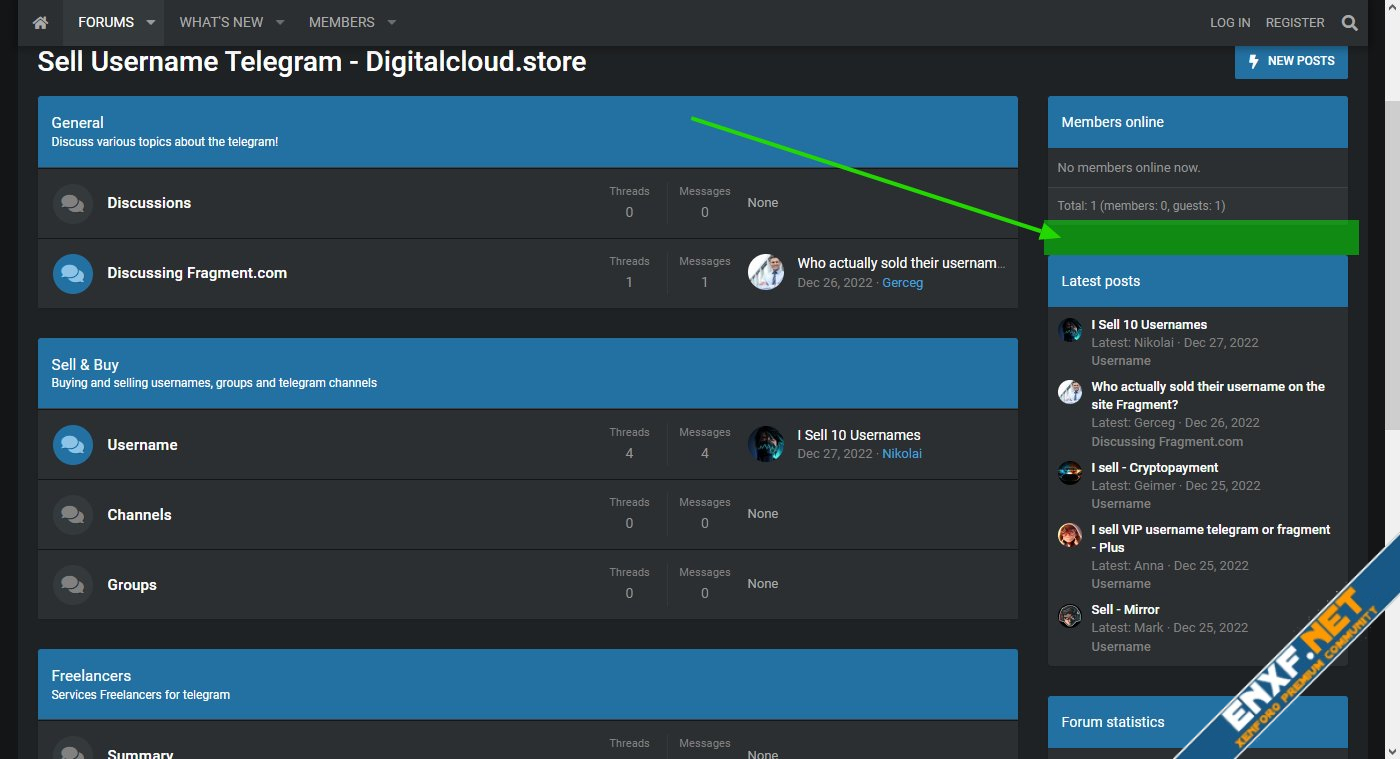The width and height of the screenshot is (1400, 759).
Task: Click the Register link
Action: click(1294, 22)
